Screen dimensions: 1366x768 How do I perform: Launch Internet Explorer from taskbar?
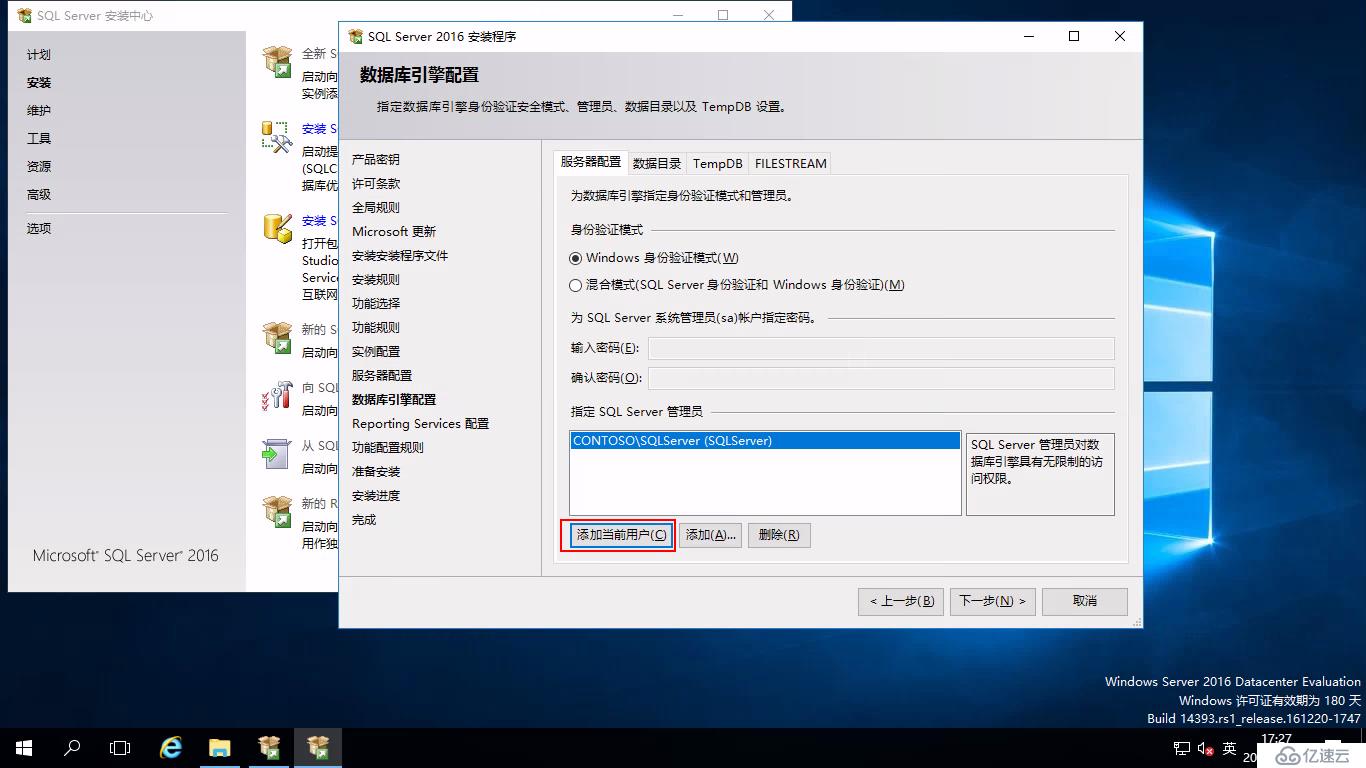[171, 748]
